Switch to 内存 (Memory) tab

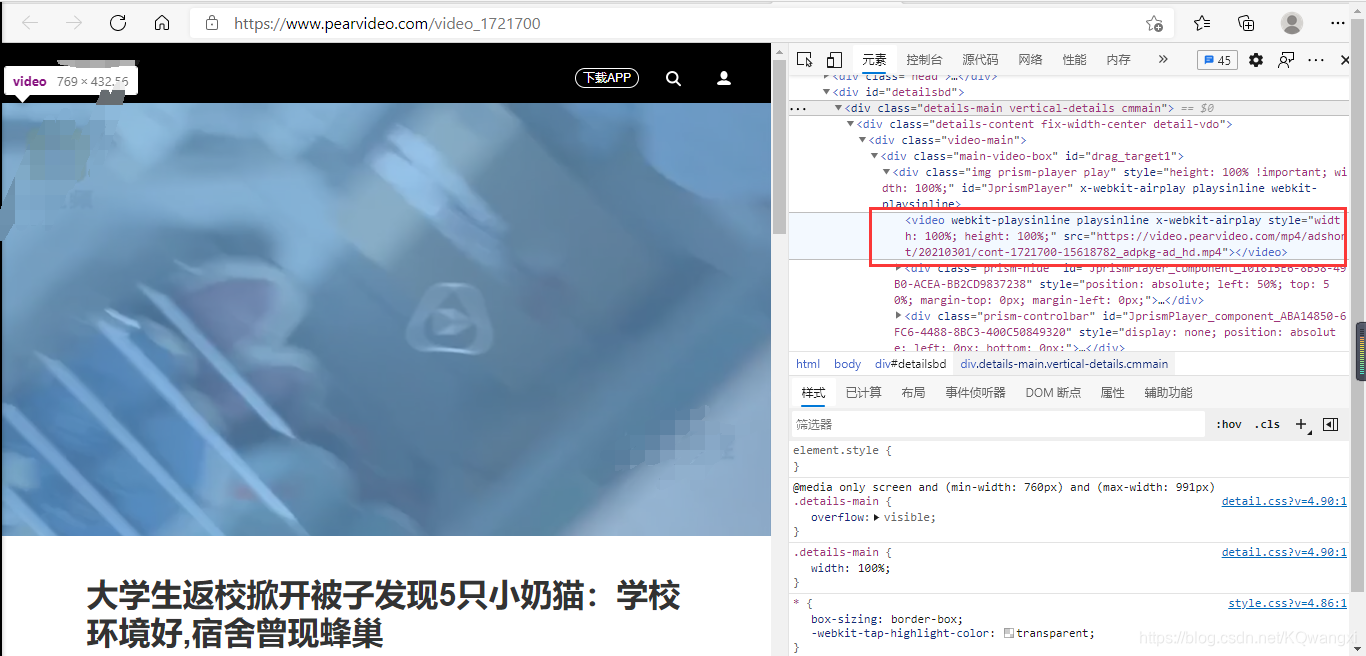[1118, 60]
